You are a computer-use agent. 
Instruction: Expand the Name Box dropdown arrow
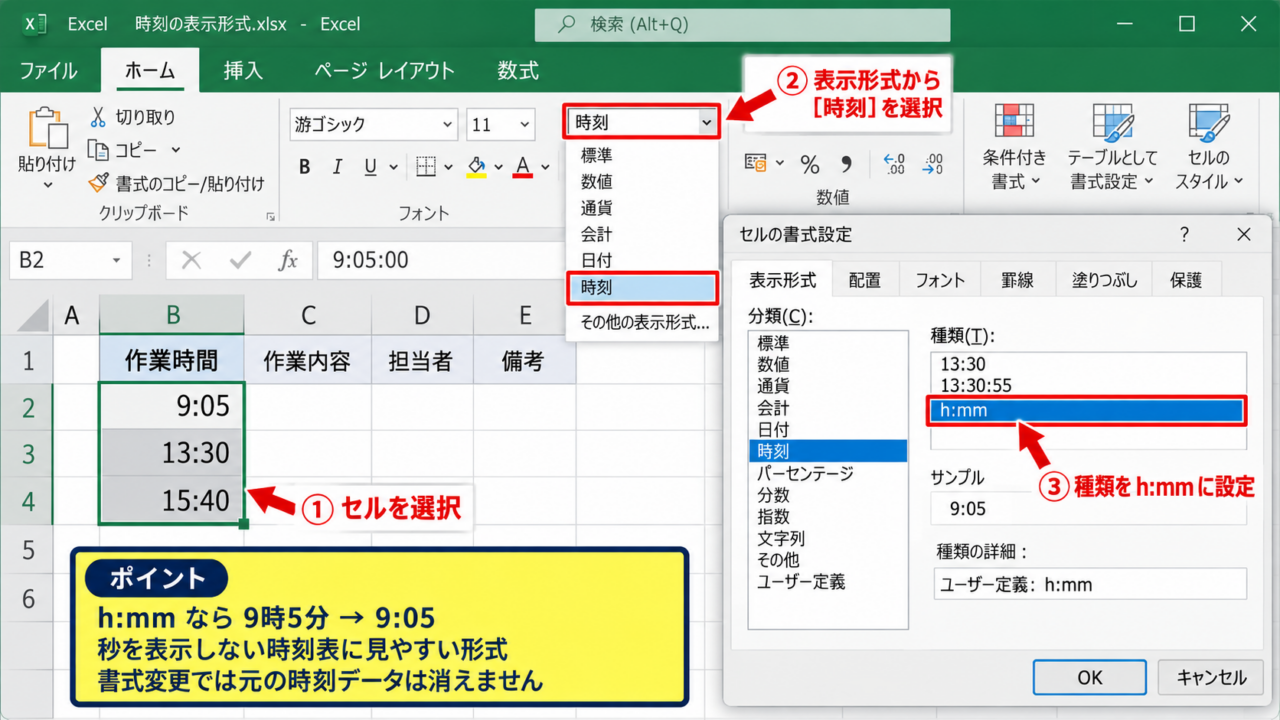tap(118, 260)
